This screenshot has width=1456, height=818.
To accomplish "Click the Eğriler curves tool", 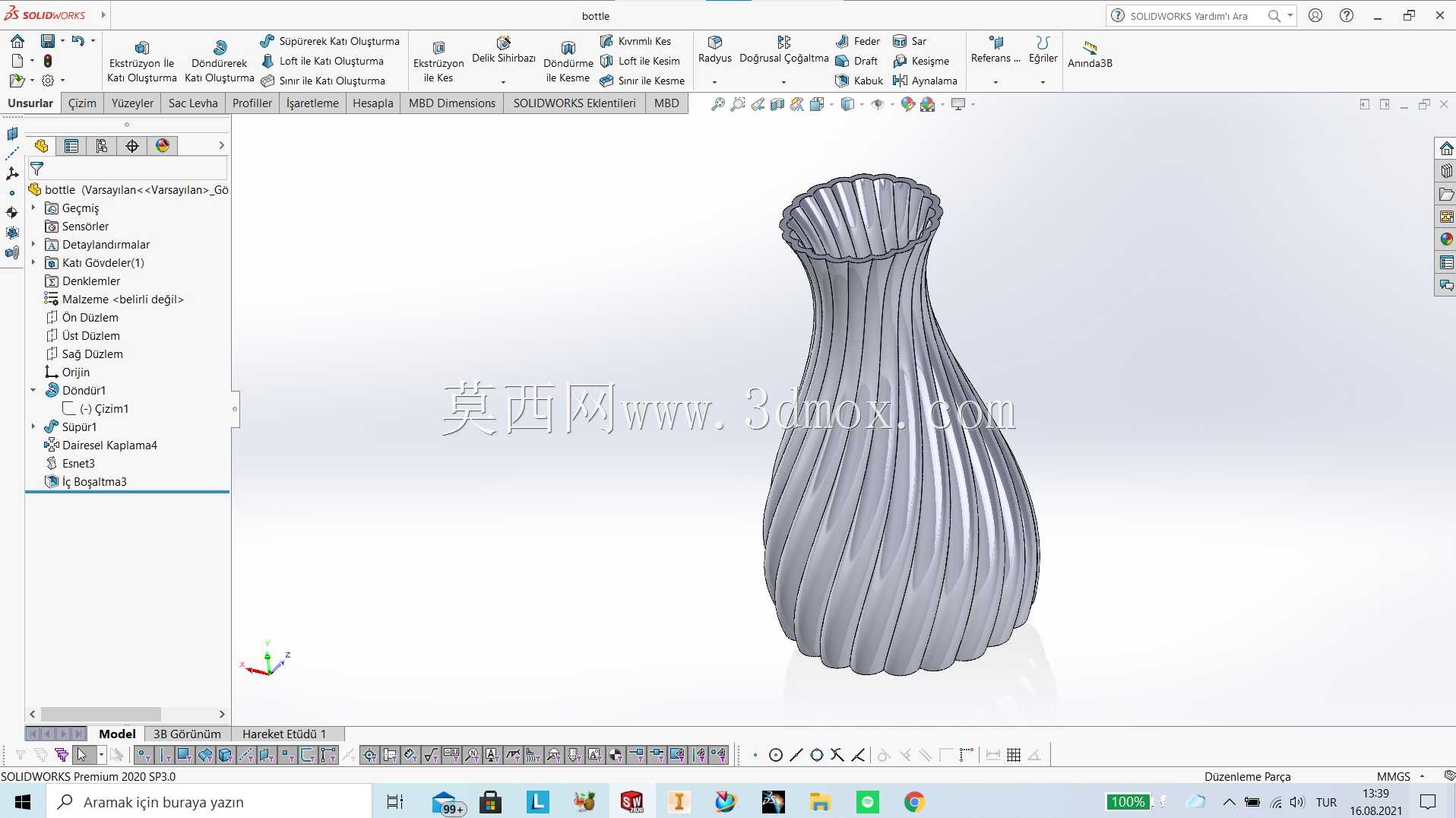I will [x=1043, y=50].
